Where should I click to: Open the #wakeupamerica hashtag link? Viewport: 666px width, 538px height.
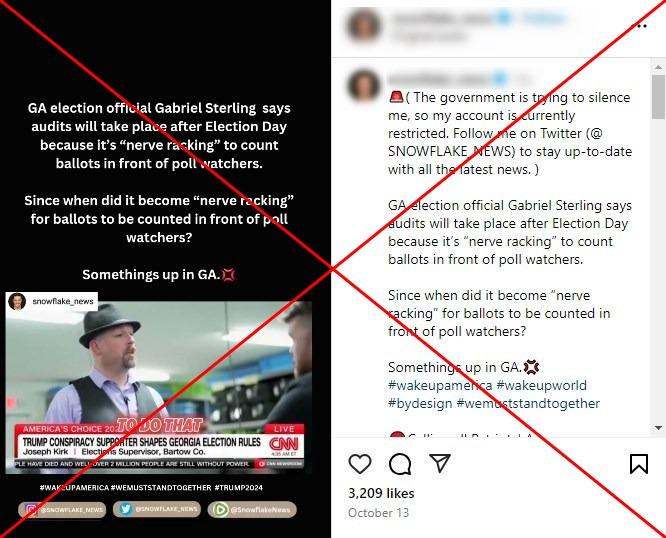coord(440,385)
